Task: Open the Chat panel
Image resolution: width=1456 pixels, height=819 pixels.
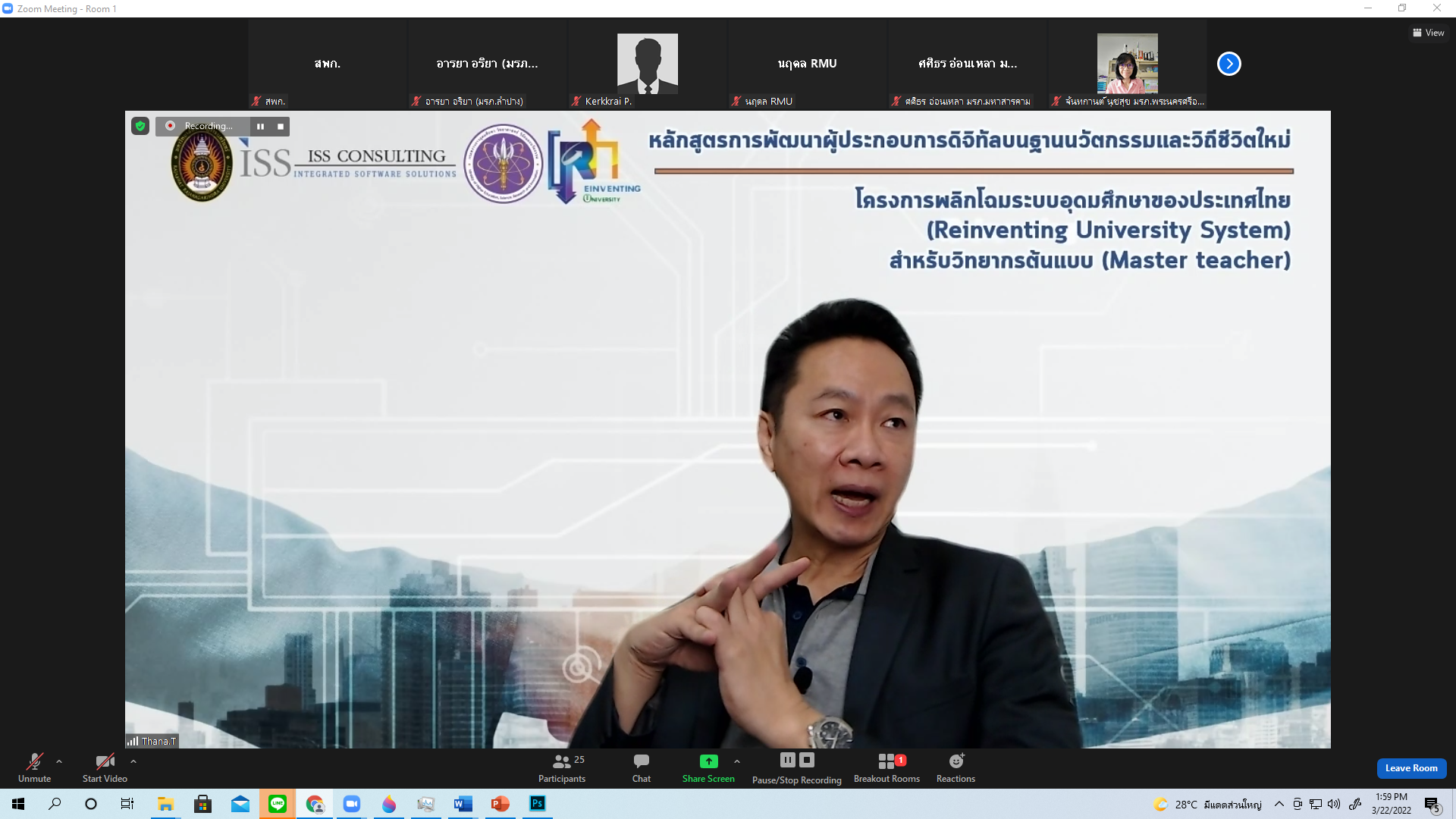Action: click(x=642, y=767)
